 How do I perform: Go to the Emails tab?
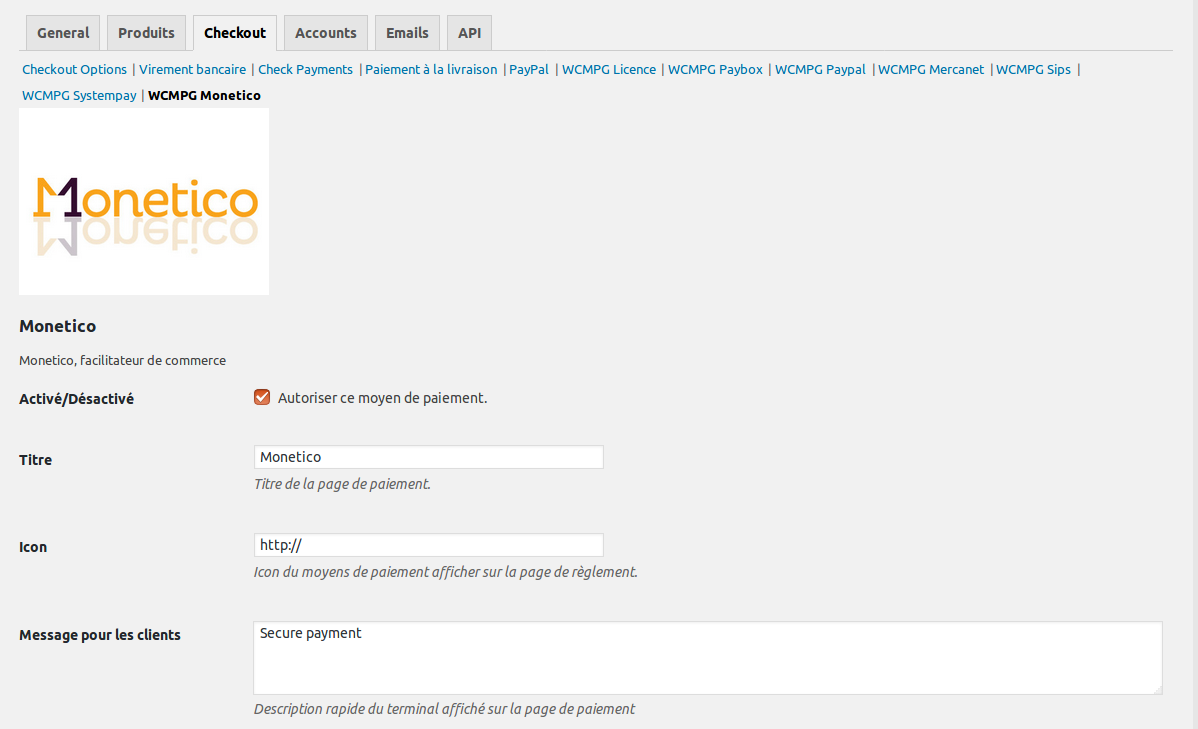point(407,33)
